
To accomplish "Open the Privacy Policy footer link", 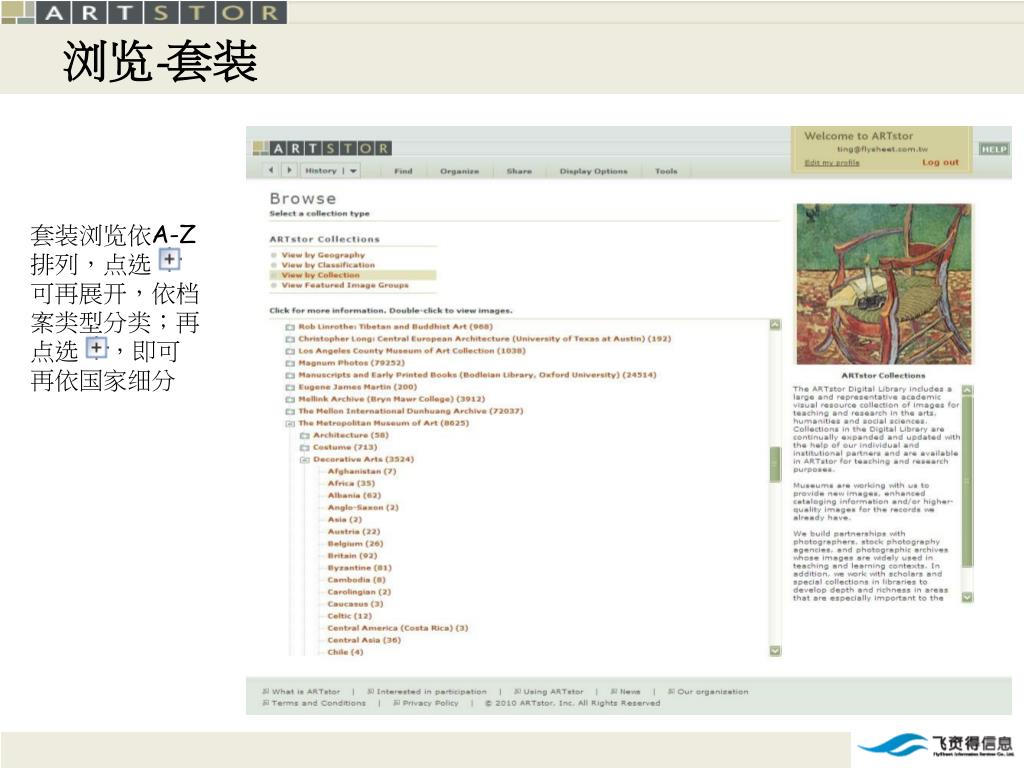I will (x=430, y=703).
